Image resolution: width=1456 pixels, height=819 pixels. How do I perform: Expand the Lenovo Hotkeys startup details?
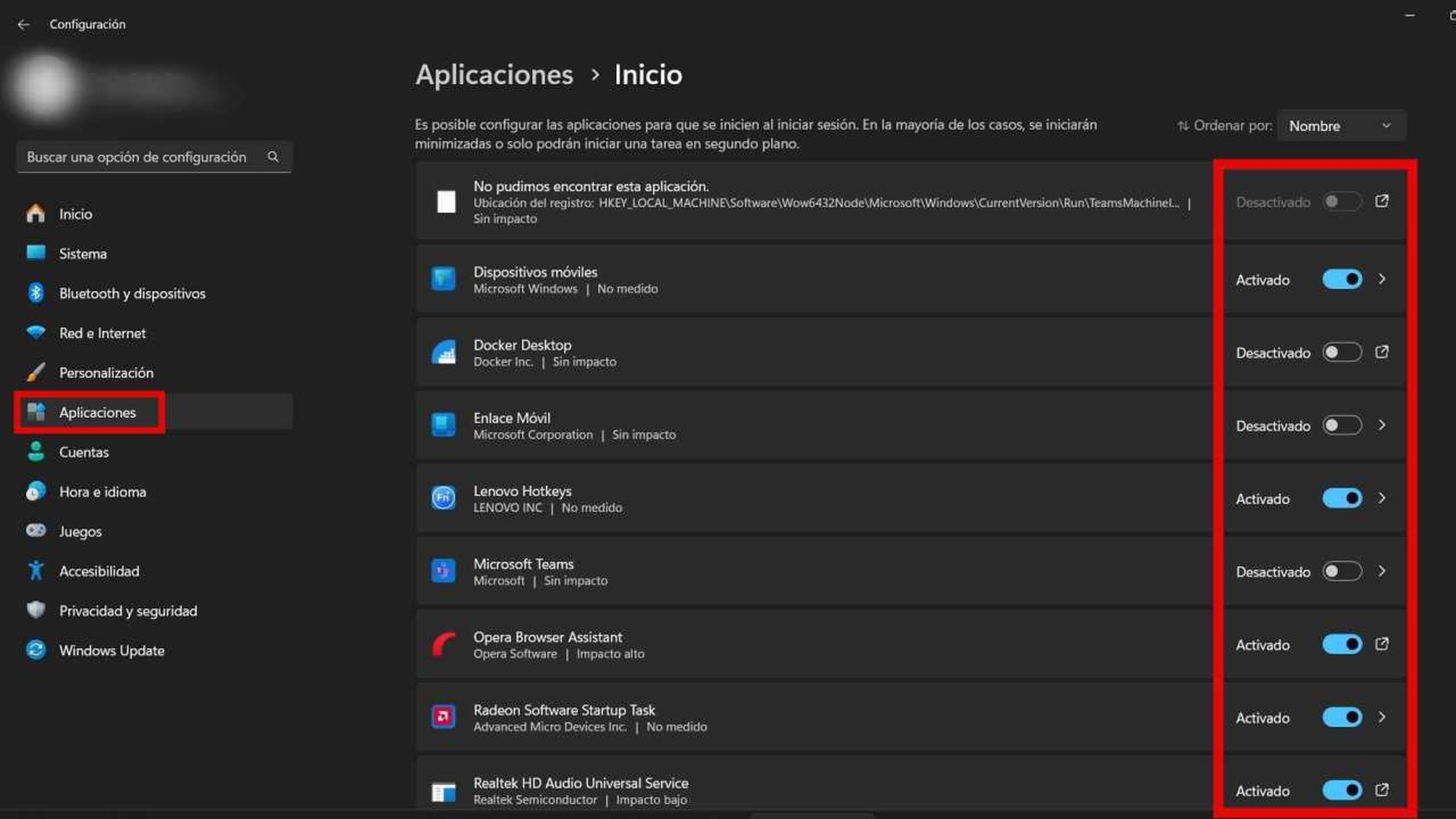(1382, 498)
